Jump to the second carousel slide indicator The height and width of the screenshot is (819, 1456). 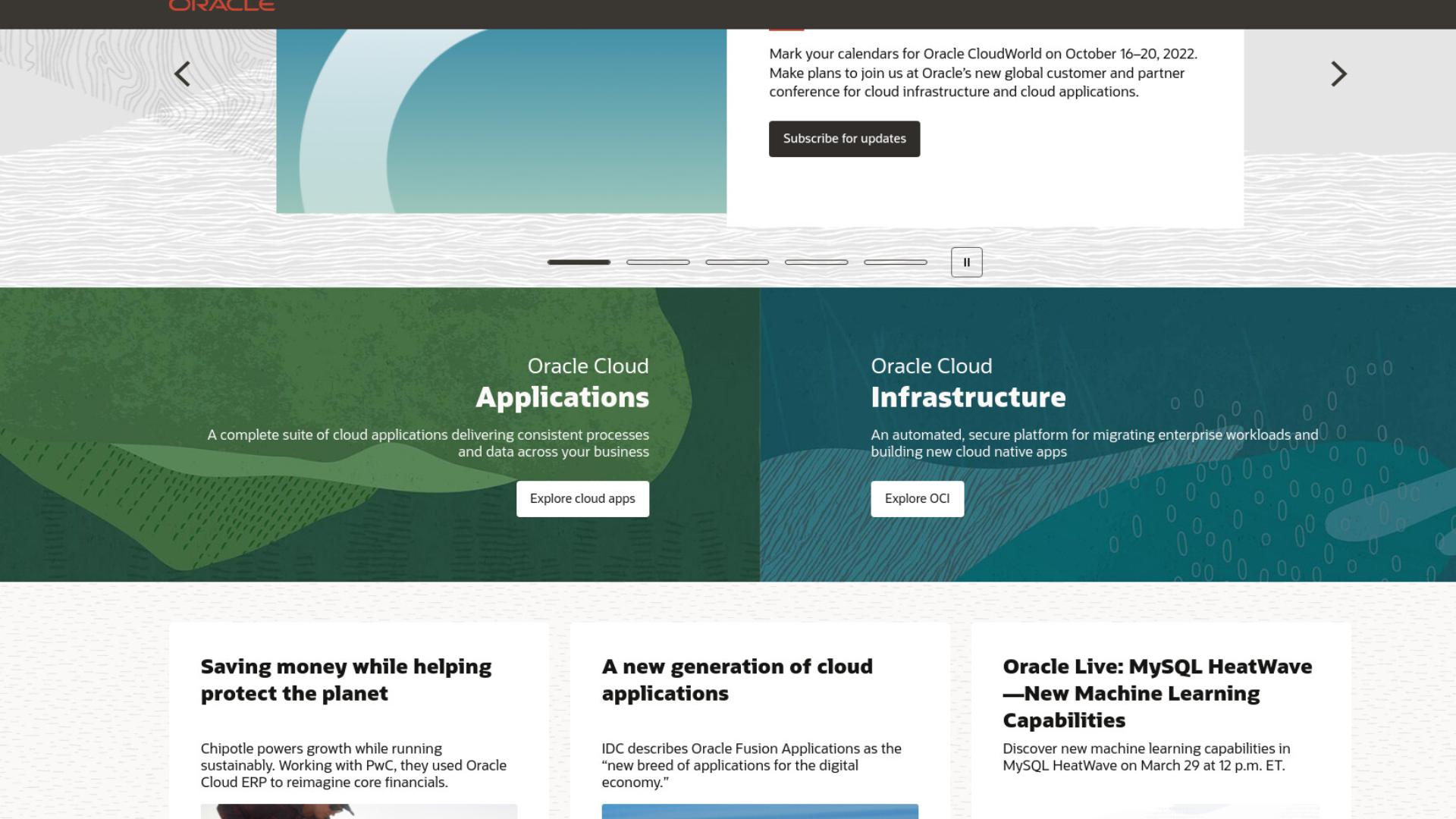pyautogui.click(x=657, y=262)
